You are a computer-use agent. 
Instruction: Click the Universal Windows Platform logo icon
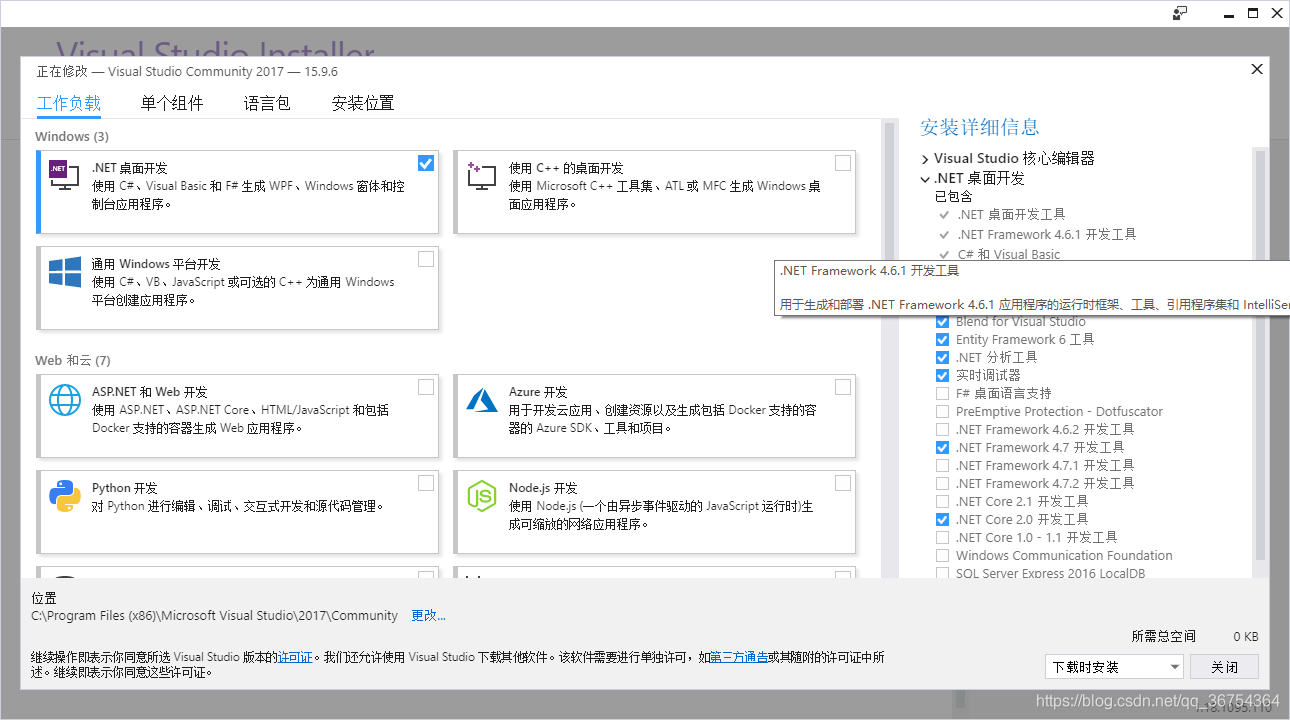[x=65, y=272]
